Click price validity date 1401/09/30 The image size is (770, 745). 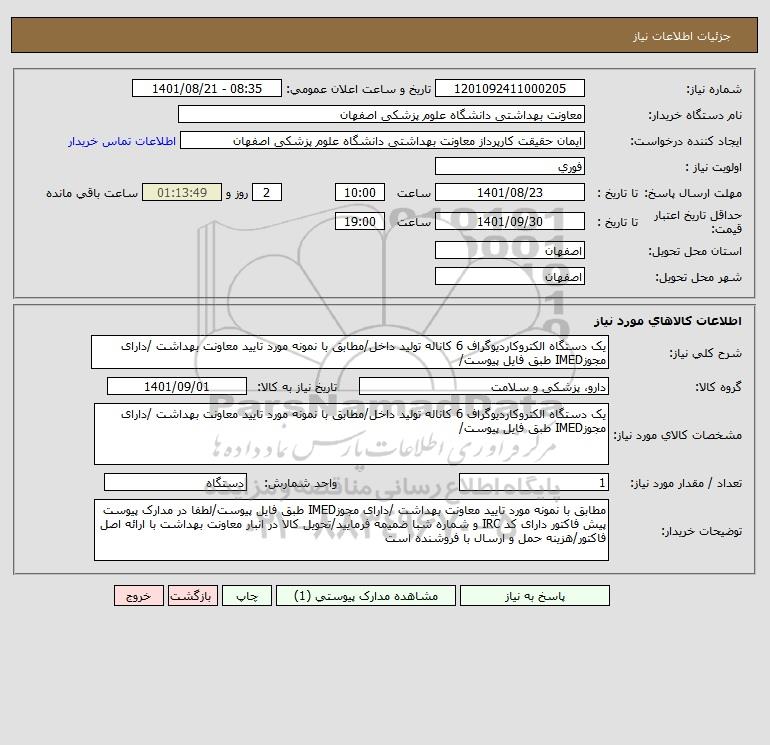pos(510,221)
